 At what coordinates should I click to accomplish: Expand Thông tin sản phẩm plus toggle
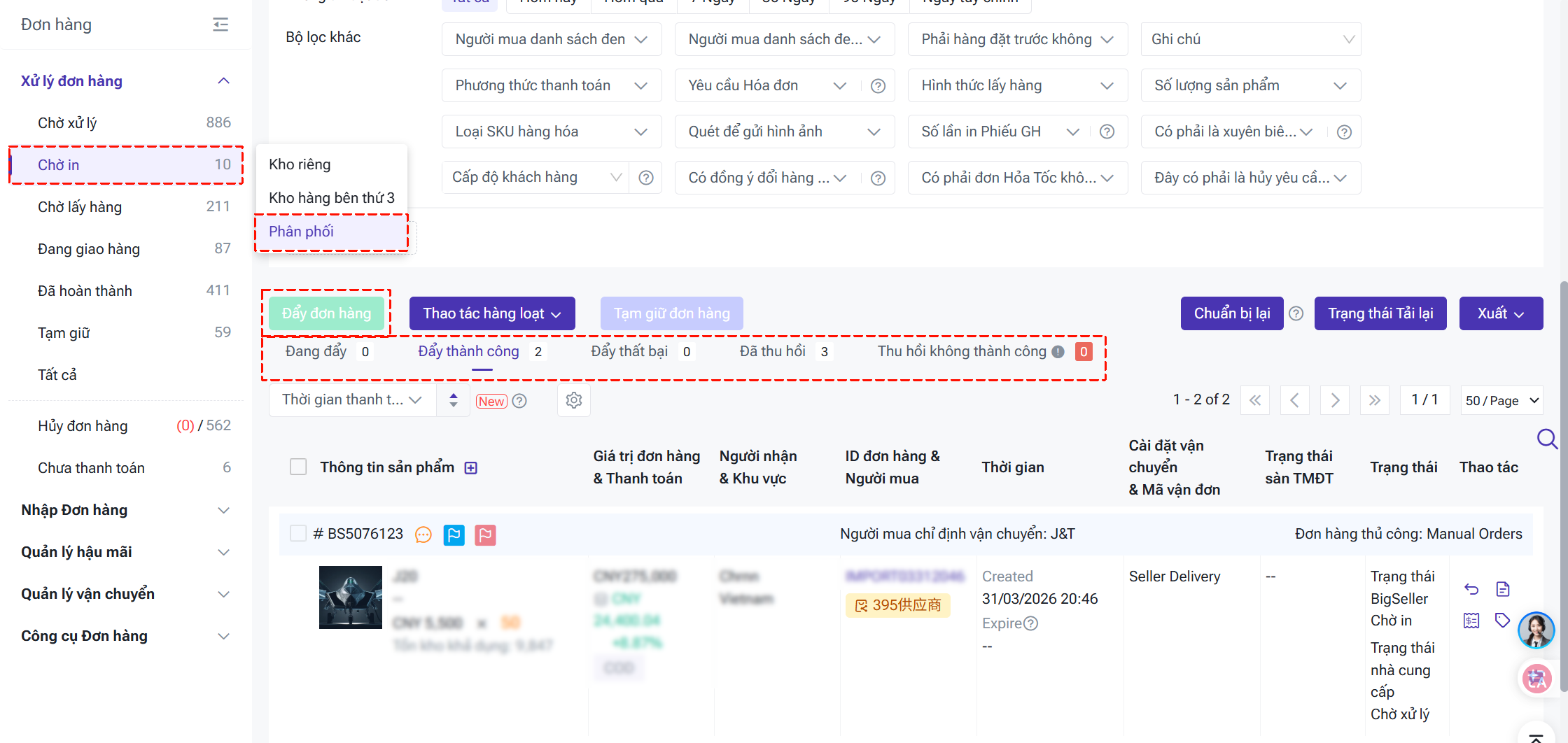point(471,468)
